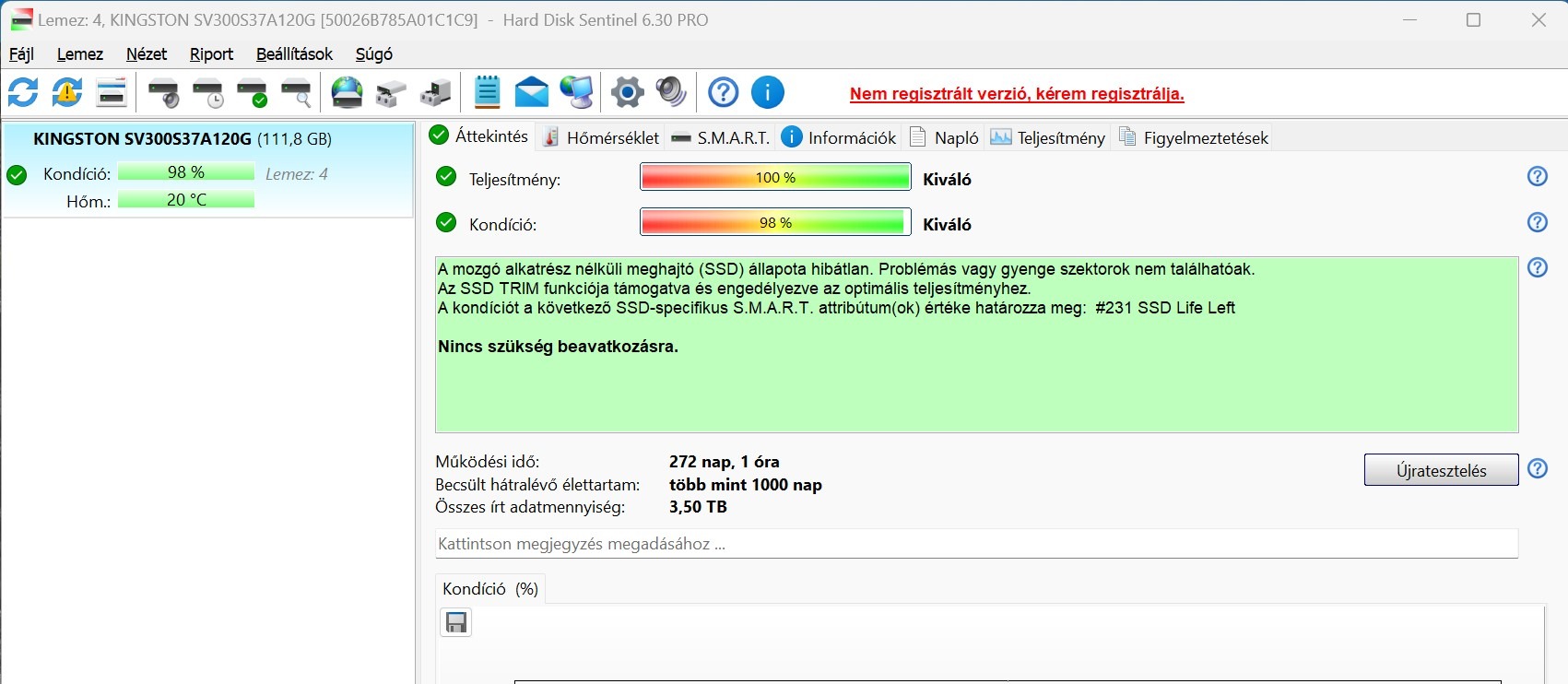This screenshot has width=1568, height=684.
Task: Click the disk with green checkmark icon
Action: coord(252,92)
